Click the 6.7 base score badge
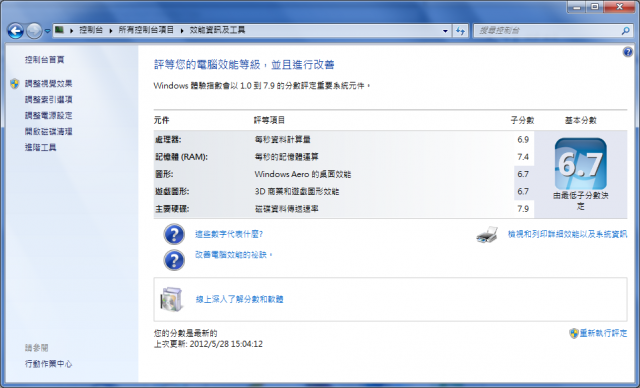The height and width of the screenshot is (388, 640). point(580,164)
